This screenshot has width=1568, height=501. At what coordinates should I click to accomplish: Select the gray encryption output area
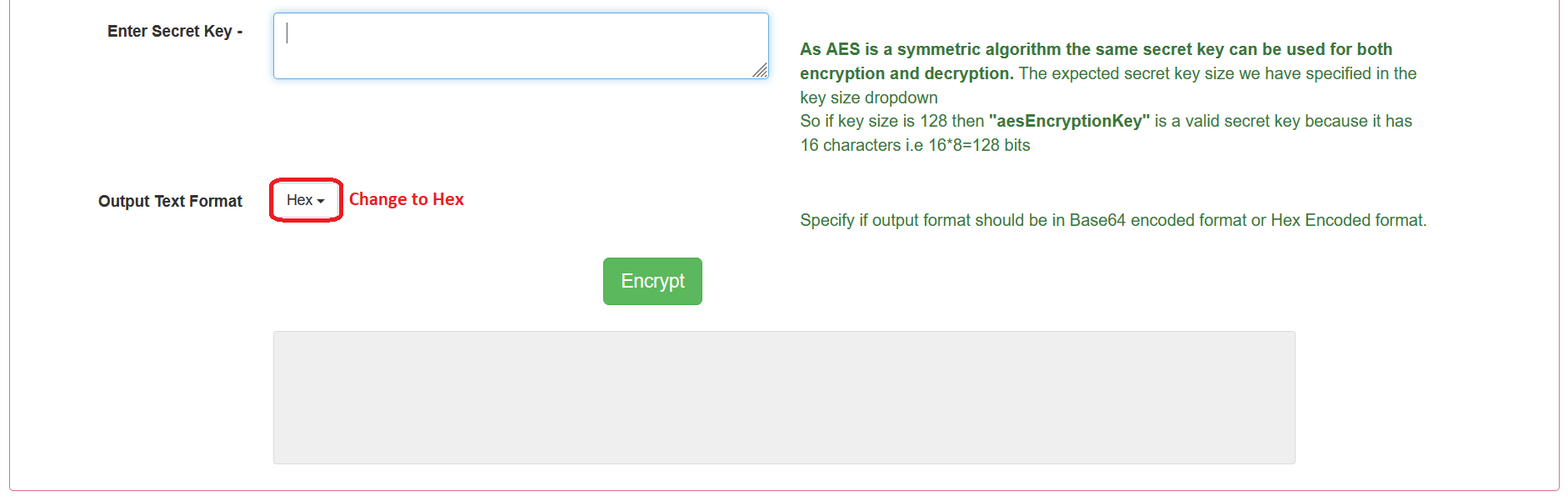coord(783,398)
